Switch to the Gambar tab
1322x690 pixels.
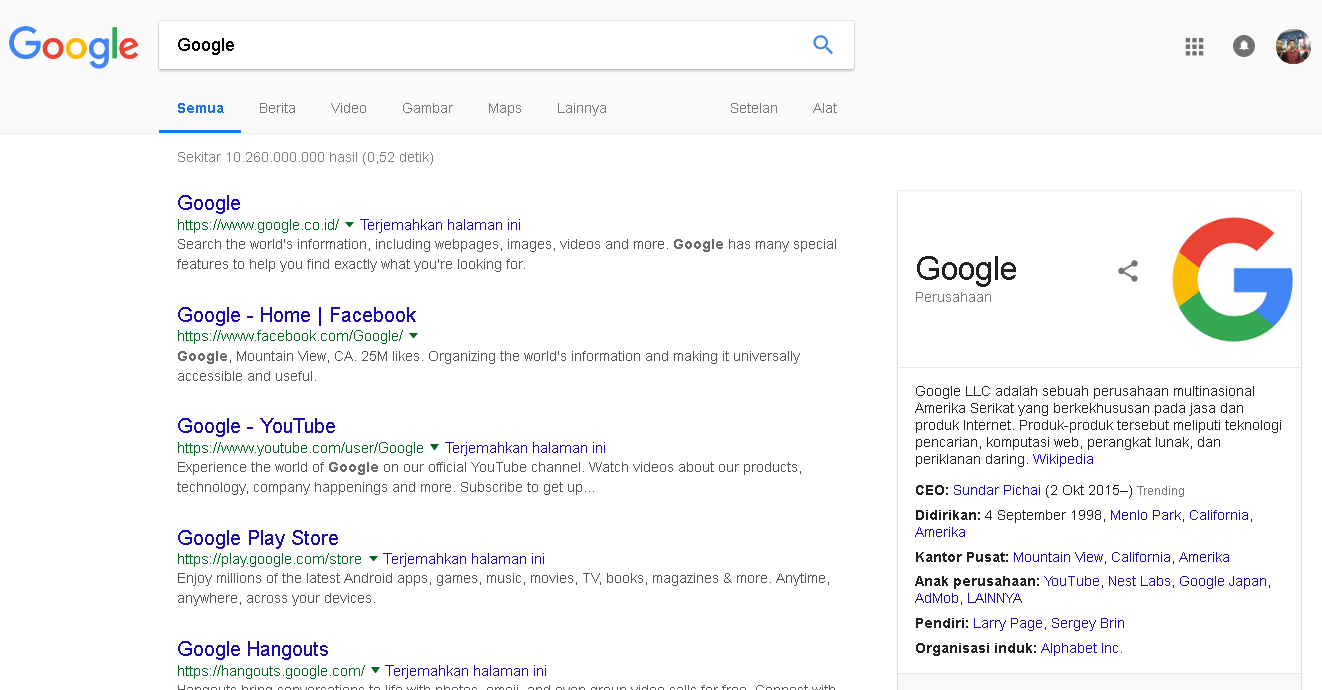pos(427,108)
